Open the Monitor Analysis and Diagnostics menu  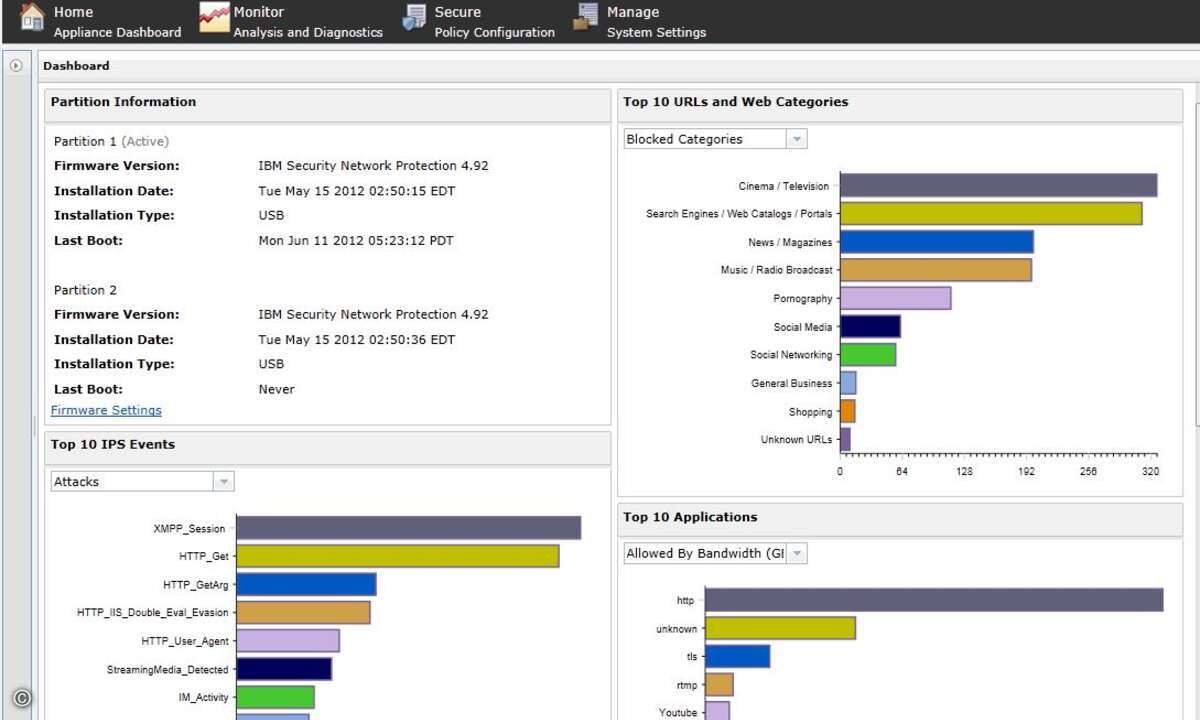pyautogui.click(x=307, y=22)
